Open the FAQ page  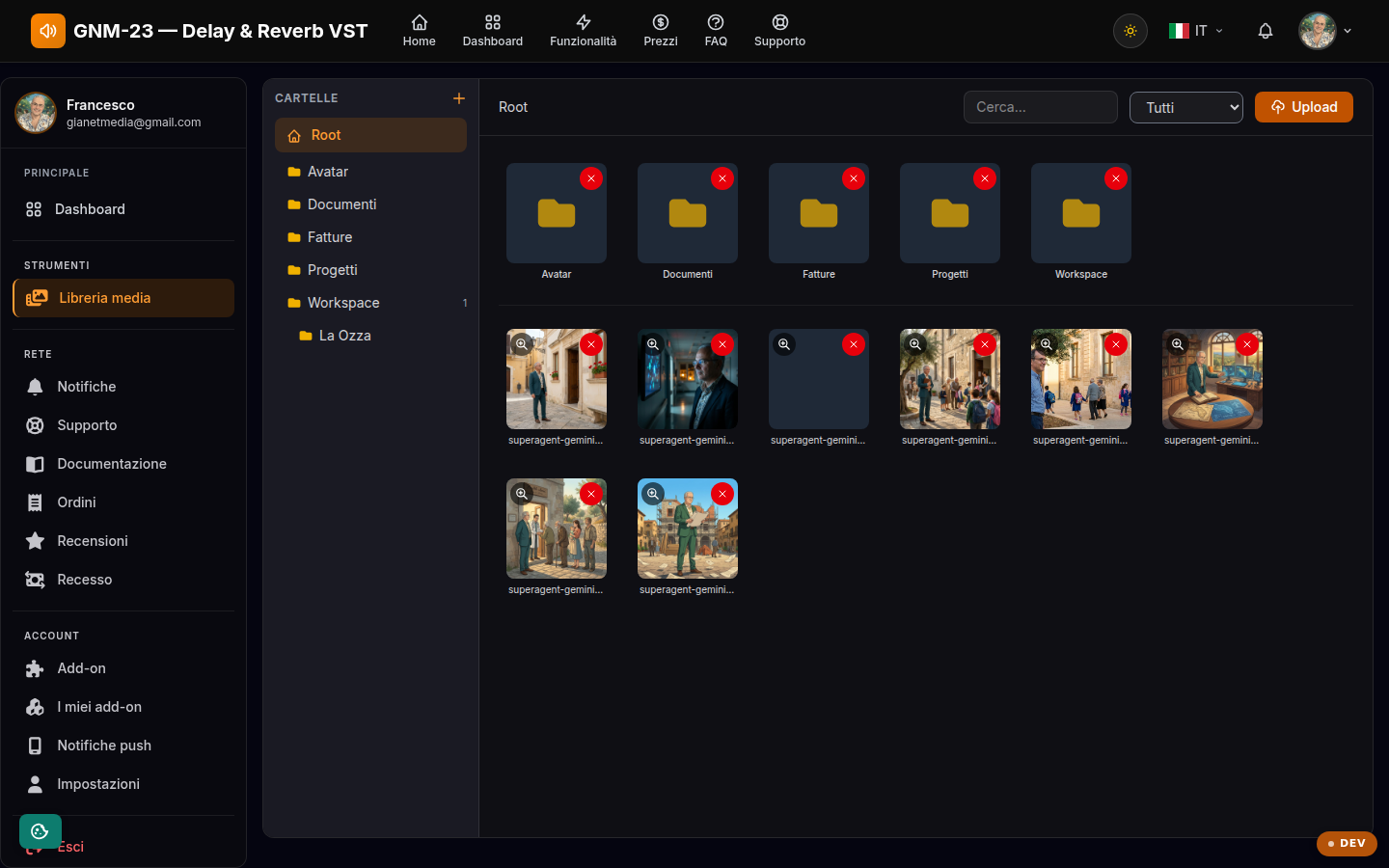716,31
